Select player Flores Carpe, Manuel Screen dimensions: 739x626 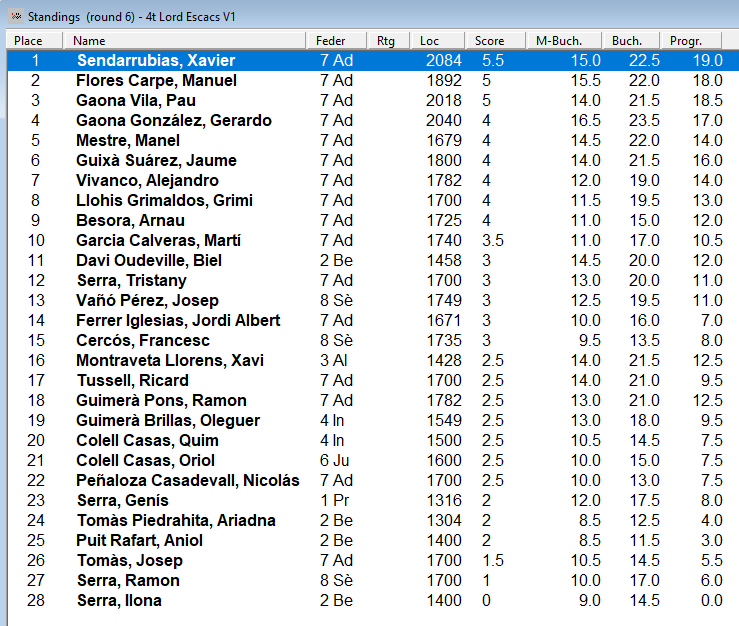(x=156, y=81)
